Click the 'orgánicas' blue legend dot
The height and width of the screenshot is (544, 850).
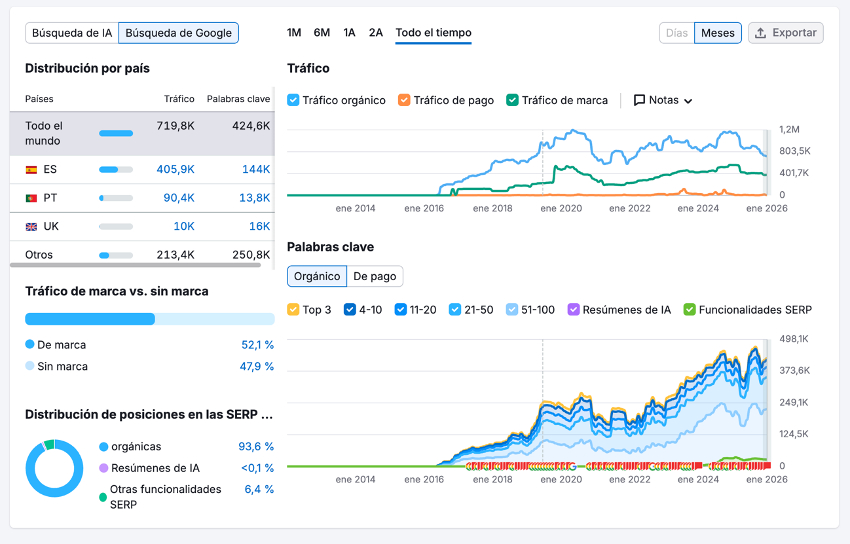(x=104, y=447)
